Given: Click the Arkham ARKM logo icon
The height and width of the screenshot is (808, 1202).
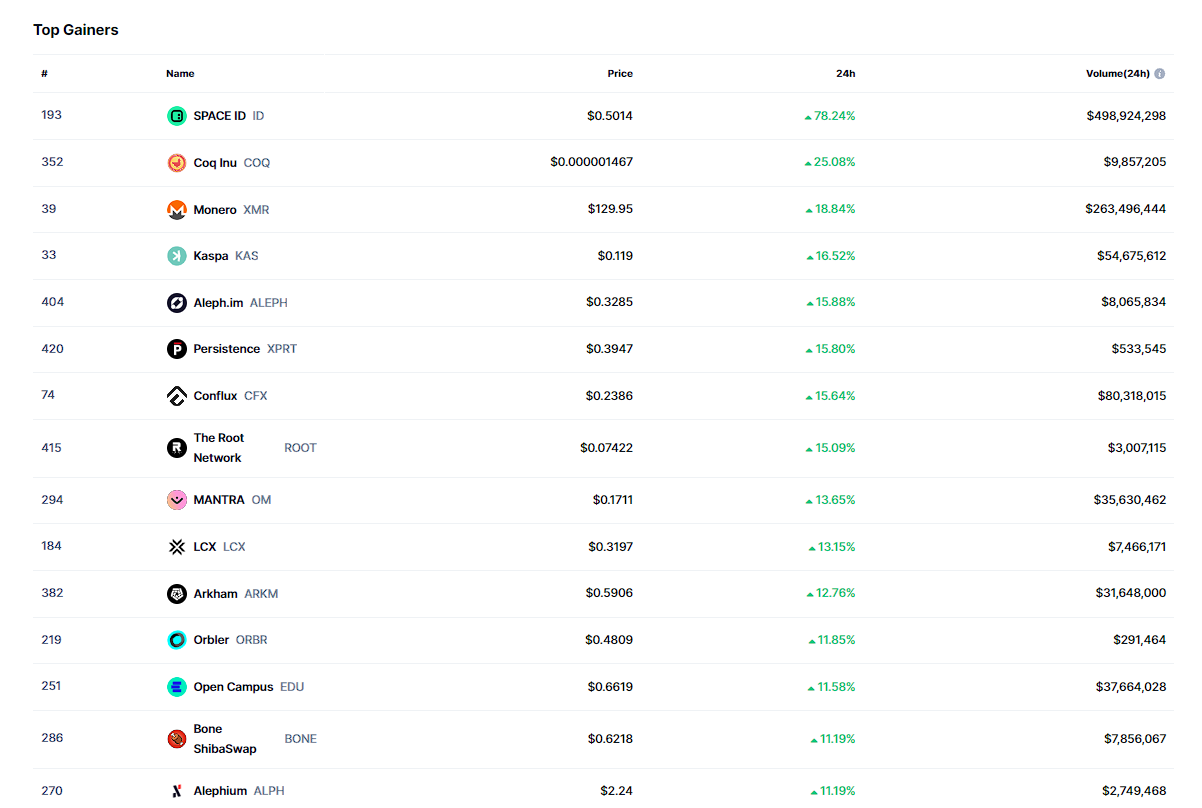Looking at the screenshot, I should click(x=177, y=594).
